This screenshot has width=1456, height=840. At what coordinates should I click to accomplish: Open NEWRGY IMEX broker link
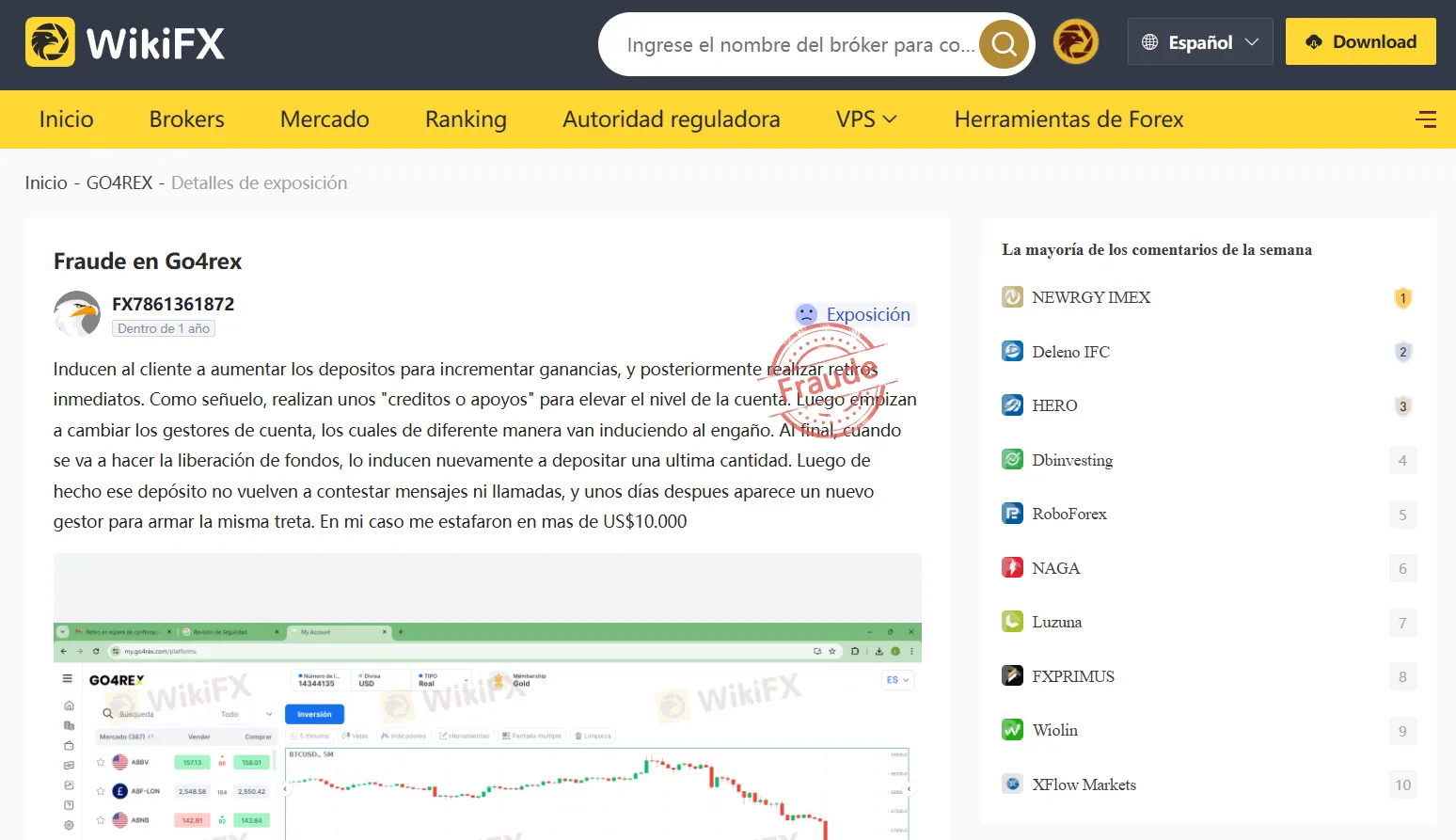click(1091, 297)
